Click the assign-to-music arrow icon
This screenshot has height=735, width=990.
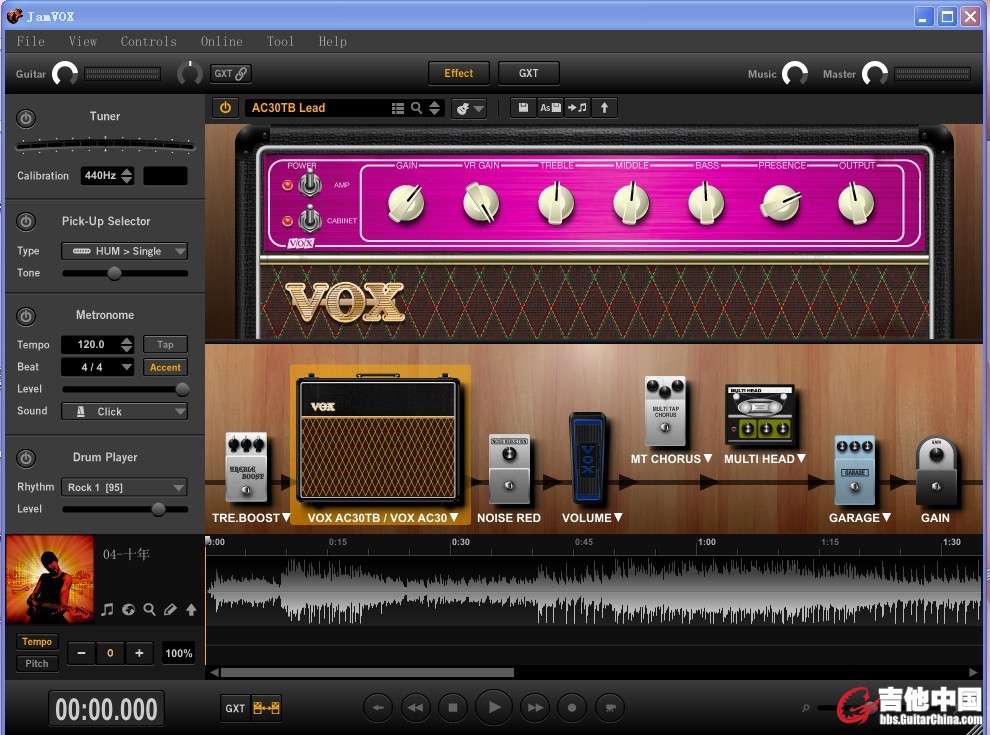[x=577, y=108]
